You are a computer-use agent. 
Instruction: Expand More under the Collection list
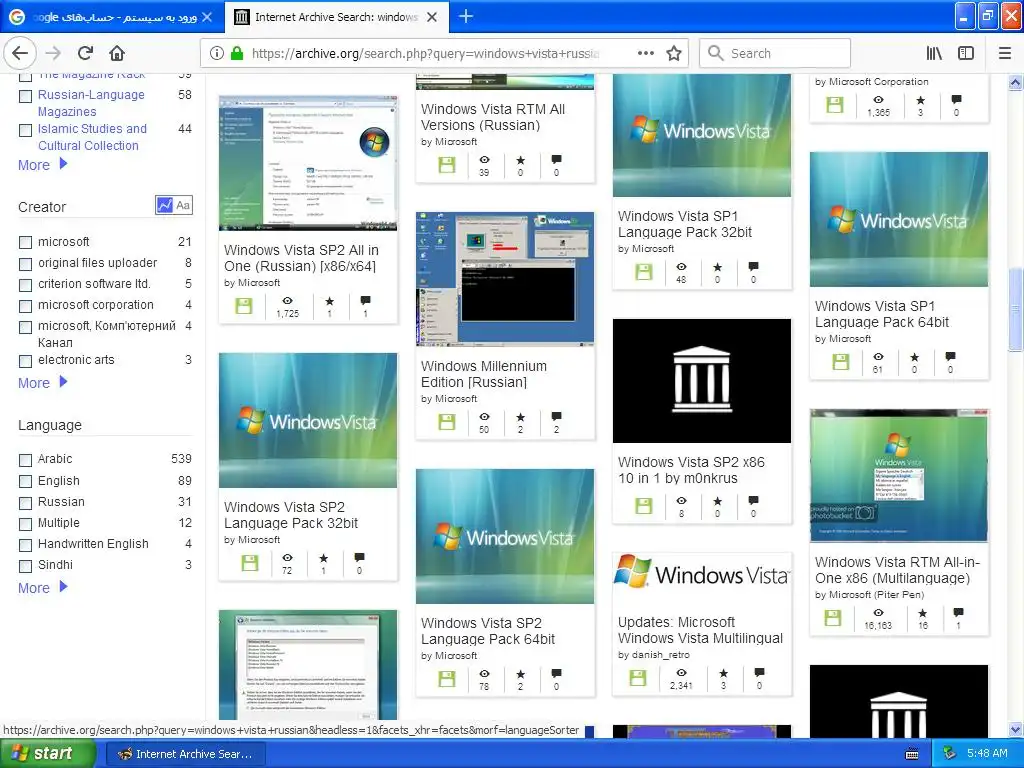tap(42, 165)
